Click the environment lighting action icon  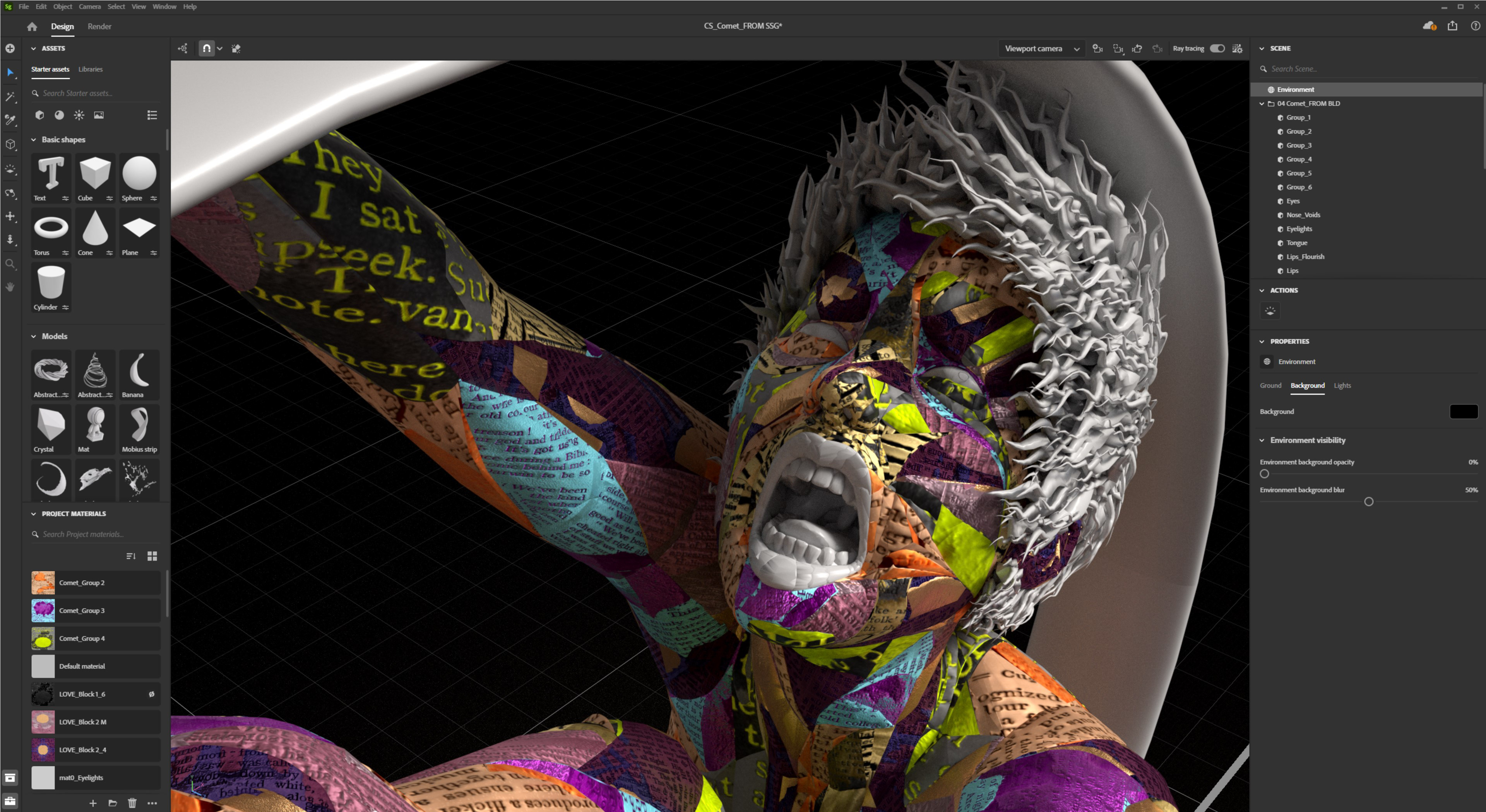[x=1270, y=311]
